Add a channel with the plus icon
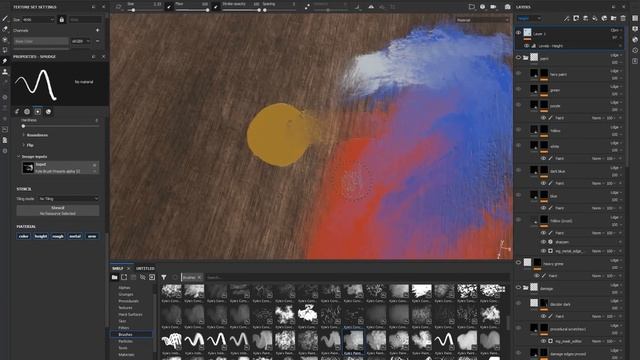The height and width of the screenshot is (360, 640). coord(97,30)
